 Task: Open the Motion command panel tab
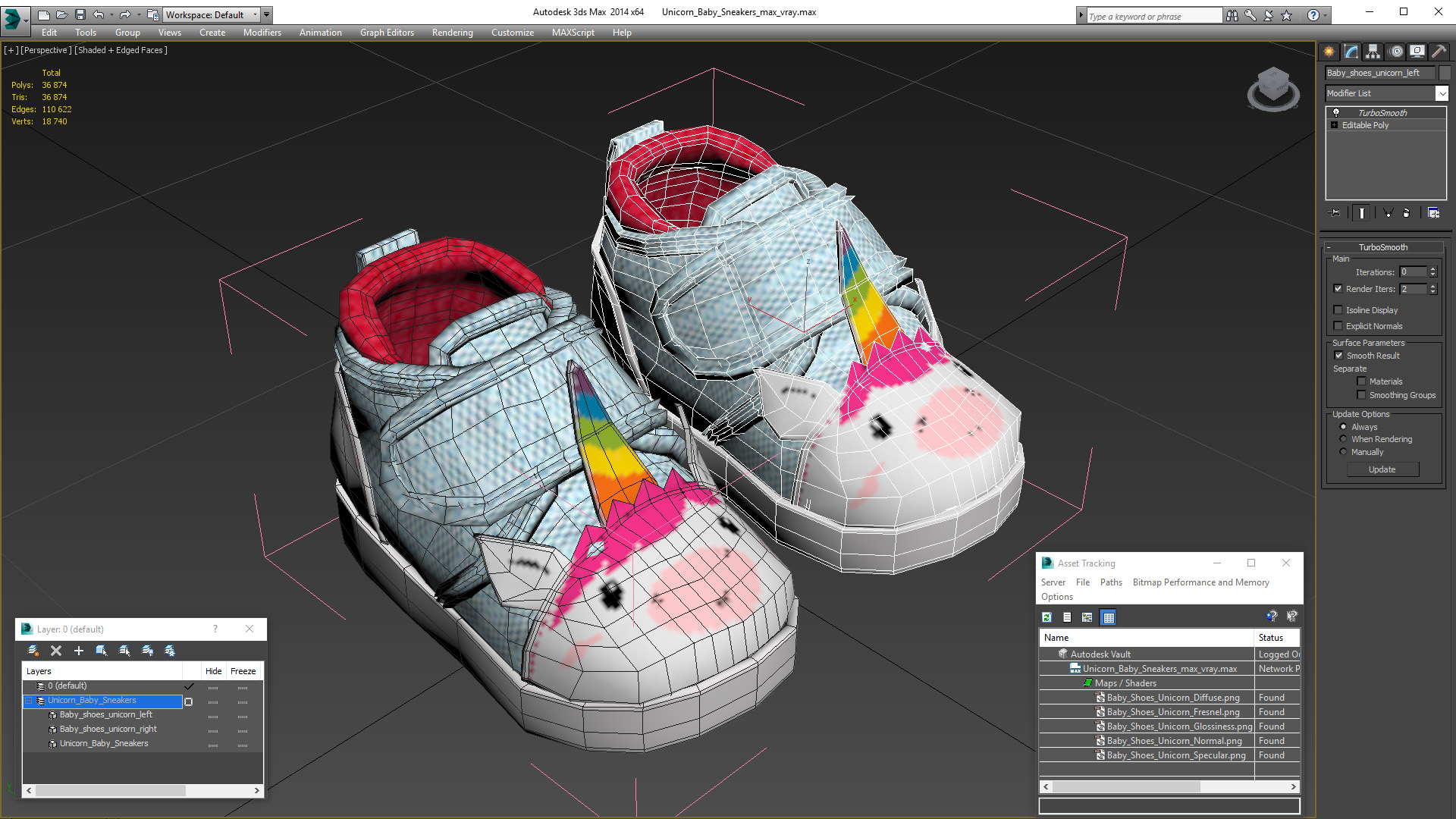point(1396,52)
